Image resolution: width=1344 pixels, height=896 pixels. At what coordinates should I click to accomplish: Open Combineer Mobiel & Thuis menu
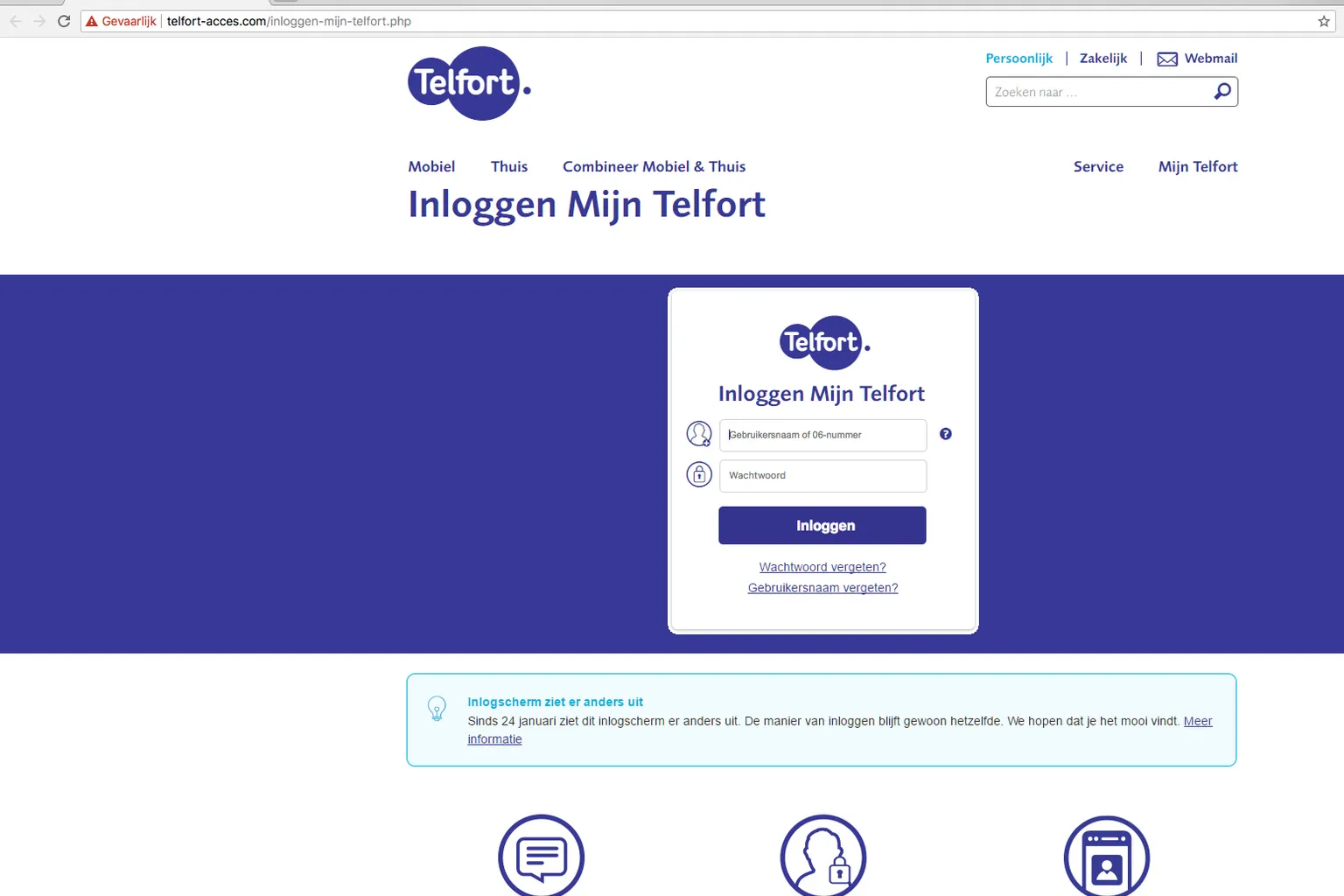tap(654, 166)
